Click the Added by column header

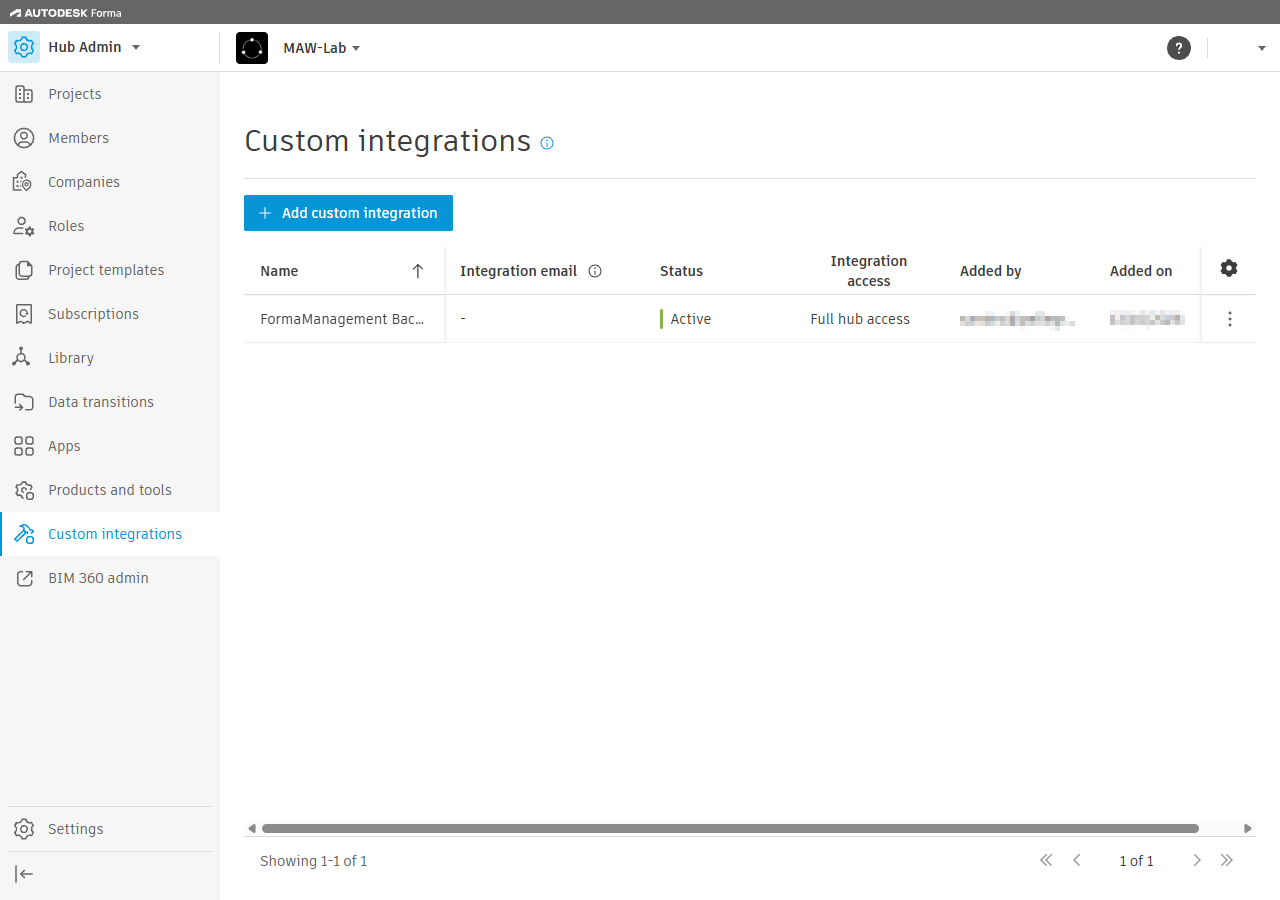pyautogui.click(x=990, y=271)
